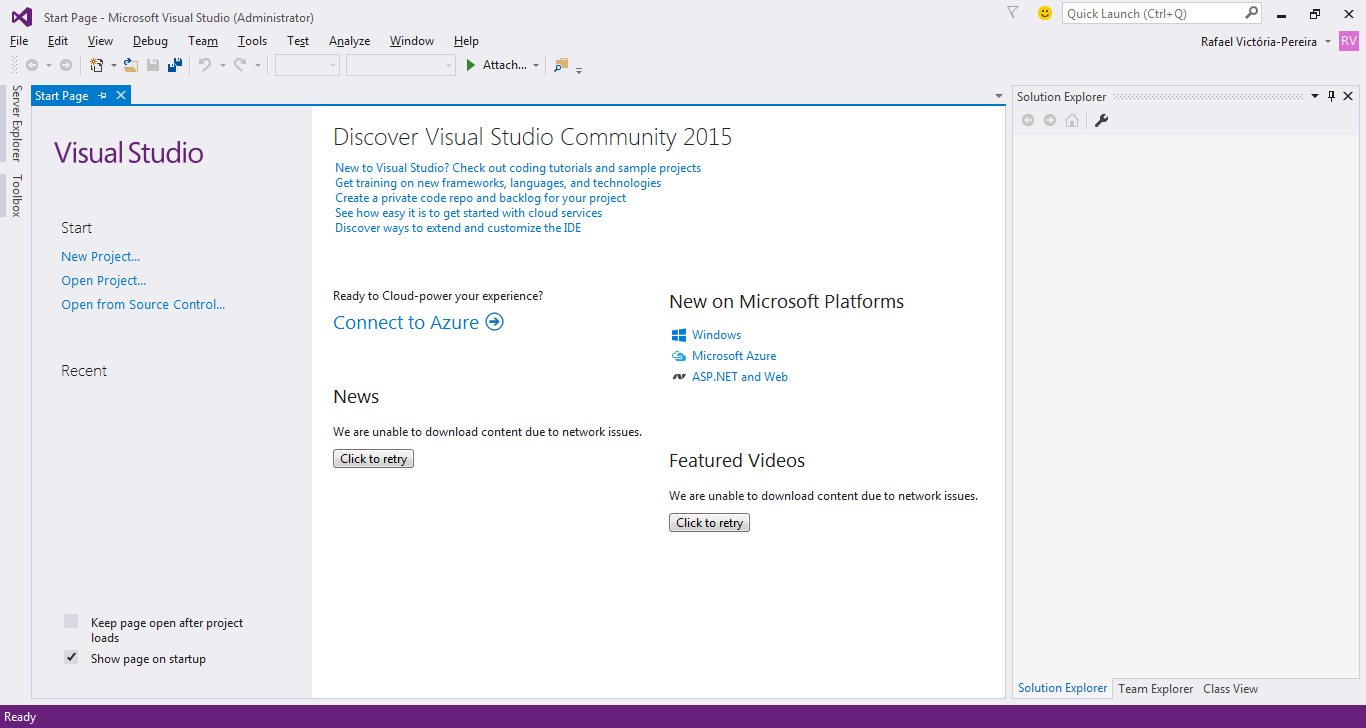Screen dimensions: 1366x728
Task: Click the Navigate Forward arrow in toolbar
Action: coord(65,65)
